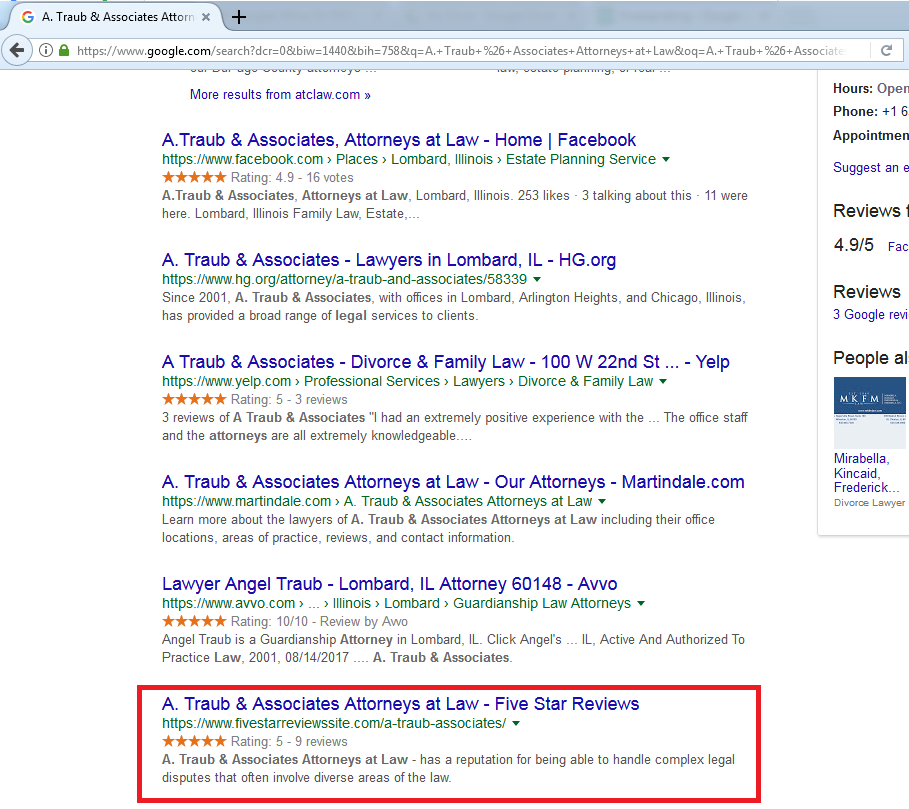Expand the Yelp result URL dropdown arrow
The height and width of the screenshot is (809, 909).
tap(663, 381)
